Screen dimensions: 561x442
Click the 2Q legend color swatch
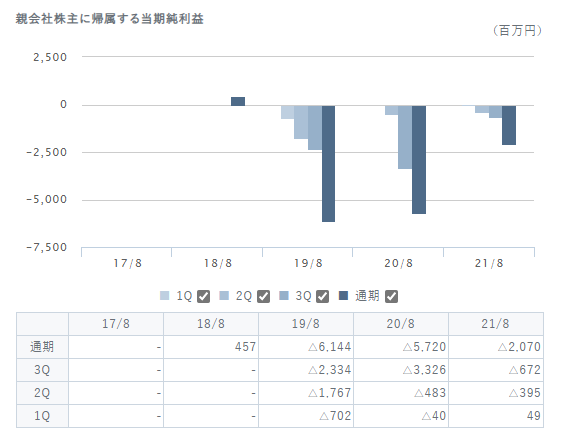coord(224,296)
